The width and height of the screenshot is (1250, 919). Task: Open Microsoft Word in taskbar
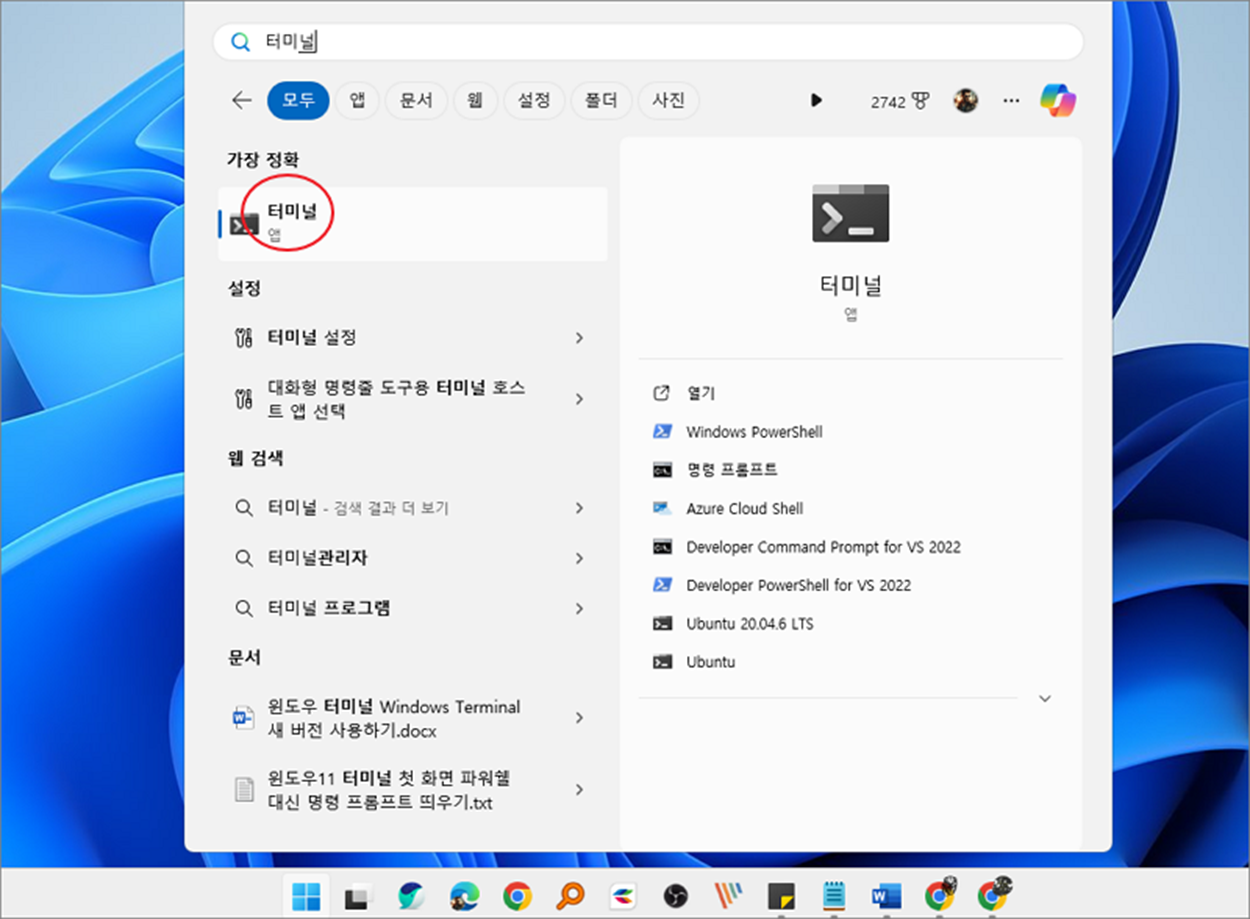click(x=887, y=896)
